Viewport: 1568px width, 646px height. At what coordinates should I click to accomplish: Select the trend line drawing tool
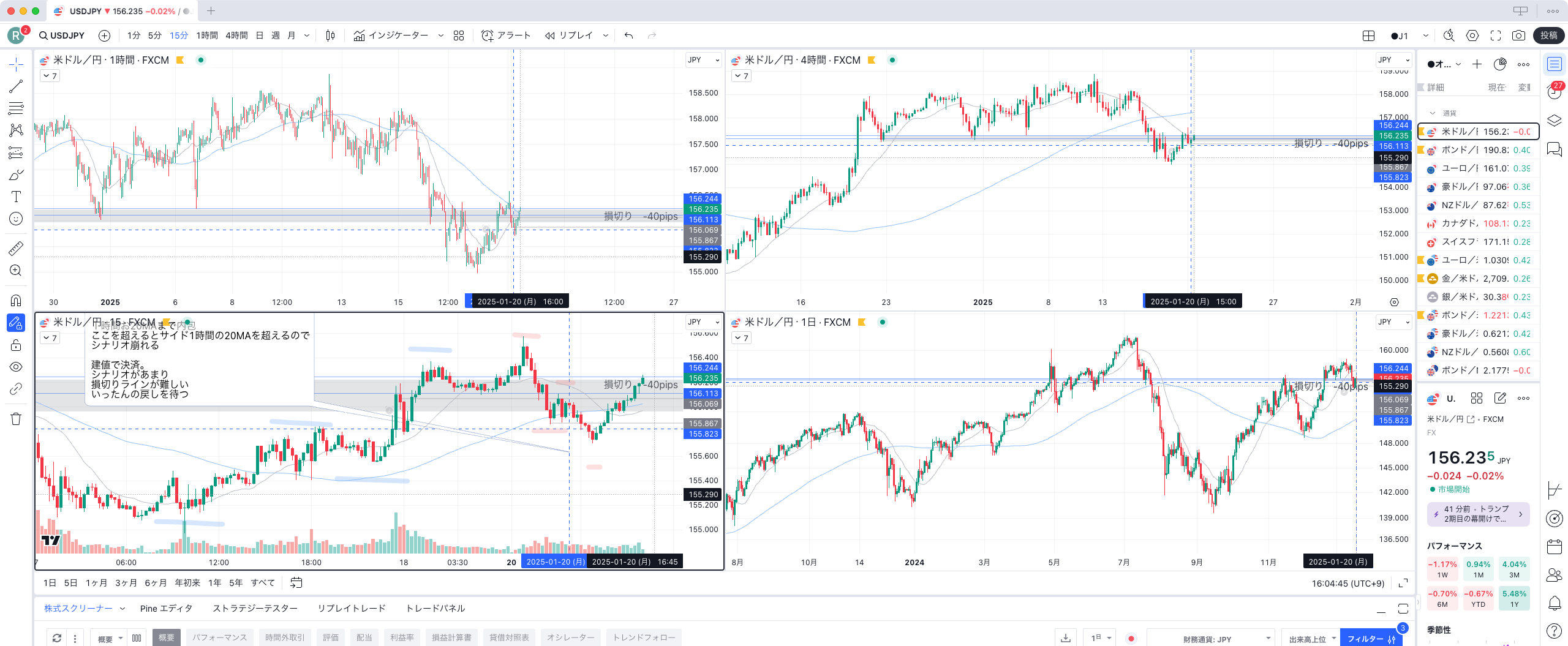[16, 86]
